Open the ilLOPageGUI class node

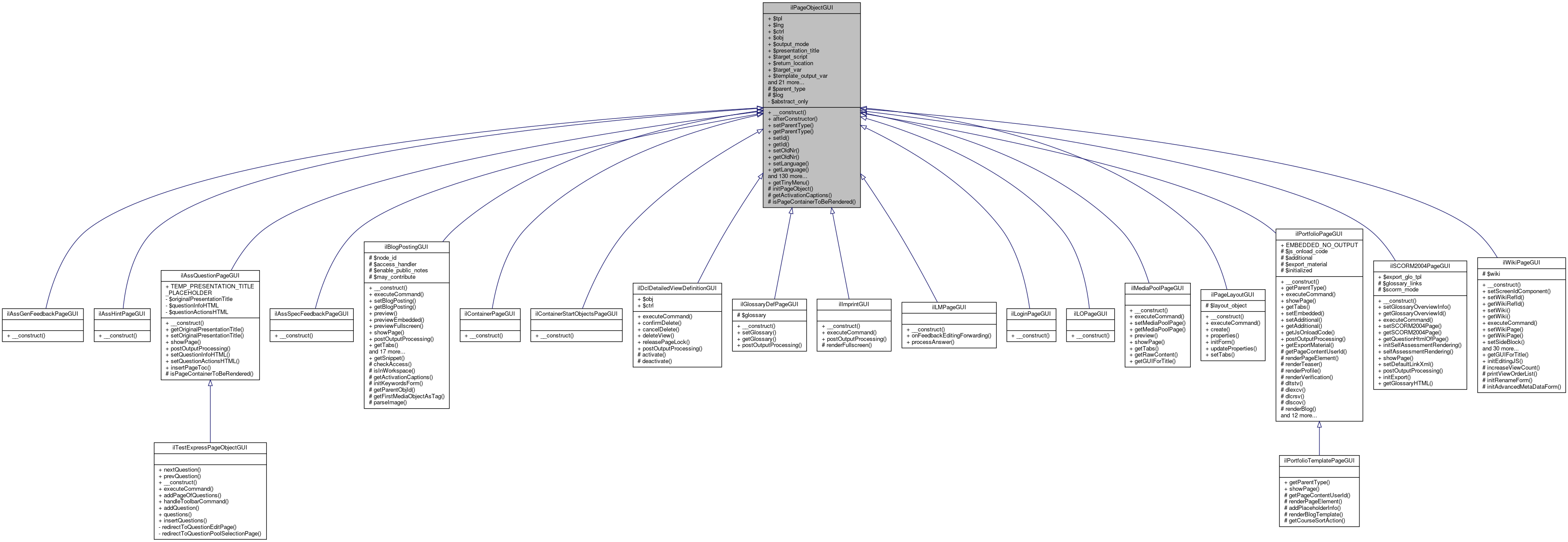1090,325
